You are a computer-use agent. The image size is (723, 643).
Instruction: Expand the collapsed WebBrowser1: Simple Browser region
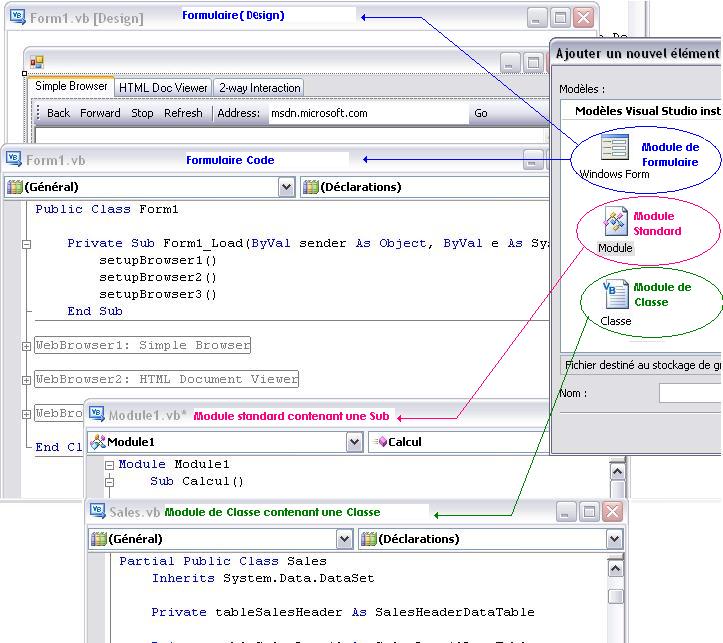(x=26, y=345)
